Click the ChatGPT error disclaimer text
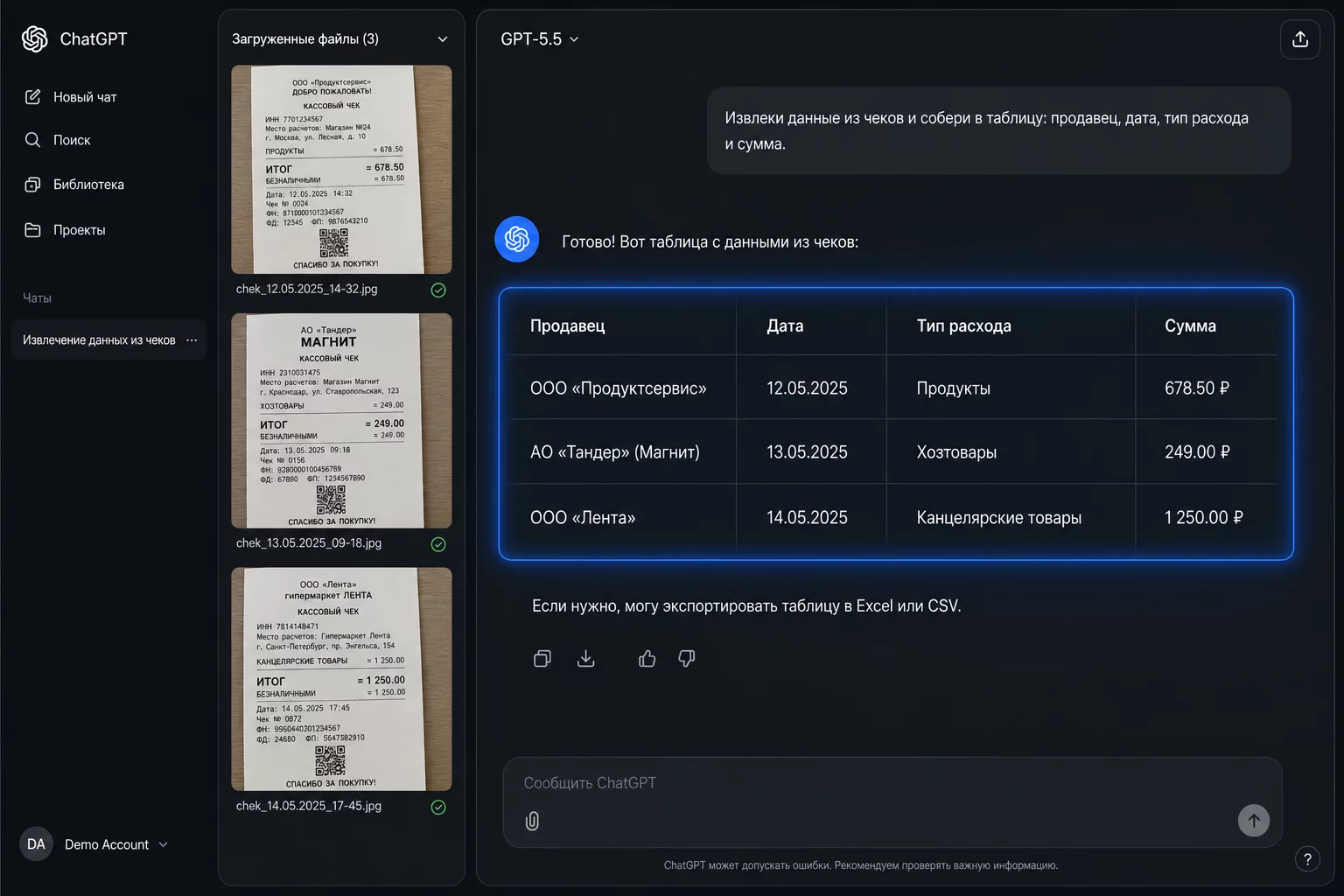Viewport: 1344px width, 896px height. point(861,865)
